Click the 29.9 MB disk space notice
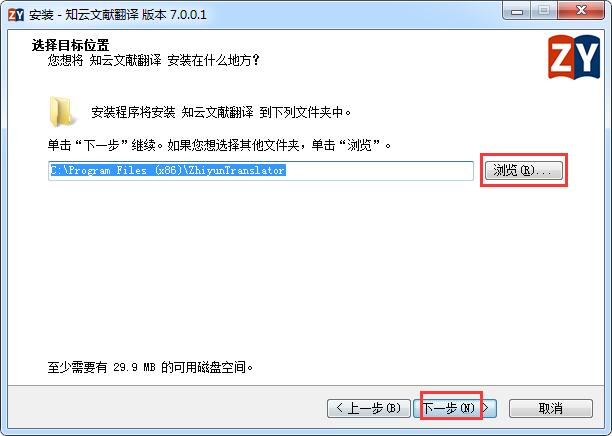This screenshot has width=612, height=436. click(150, 367)
